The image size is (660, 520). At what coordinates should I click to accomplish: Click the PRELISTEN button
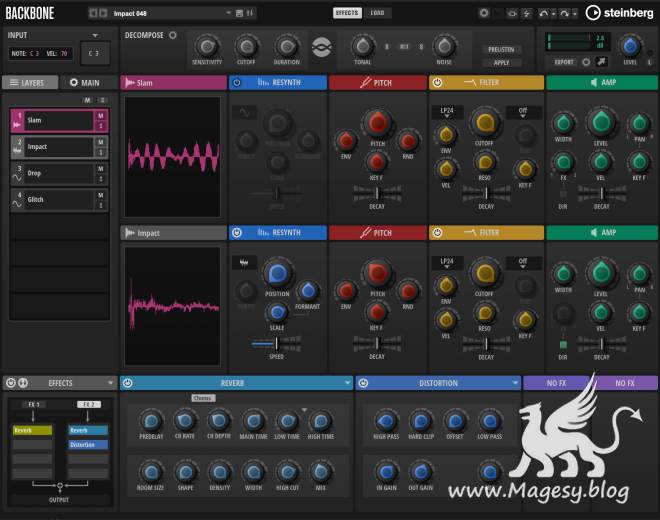(x=501, y=49)
